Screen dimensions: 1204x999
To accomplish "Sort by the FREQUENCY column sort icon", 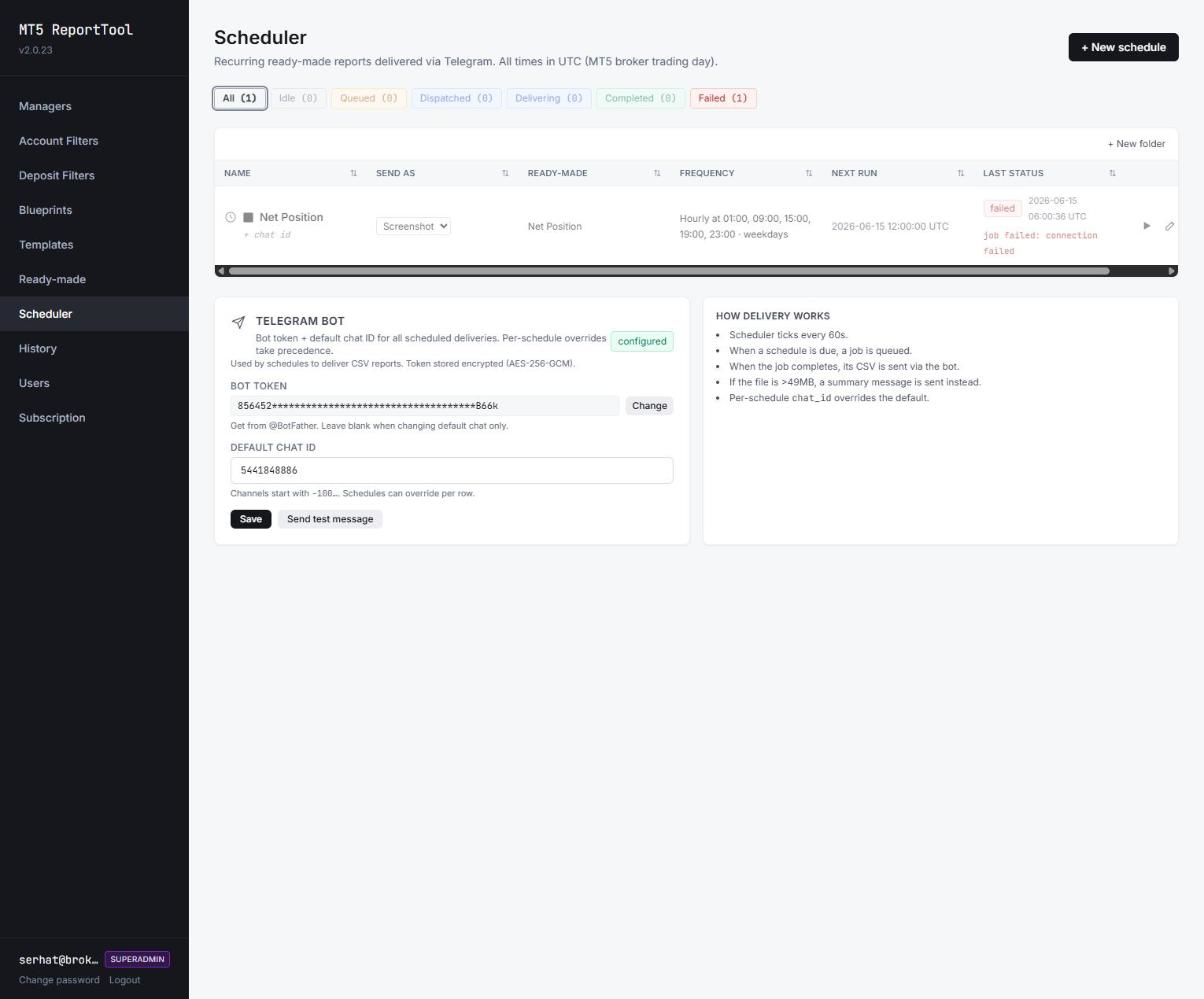I will pyautogui.click(x=809, y=173).
